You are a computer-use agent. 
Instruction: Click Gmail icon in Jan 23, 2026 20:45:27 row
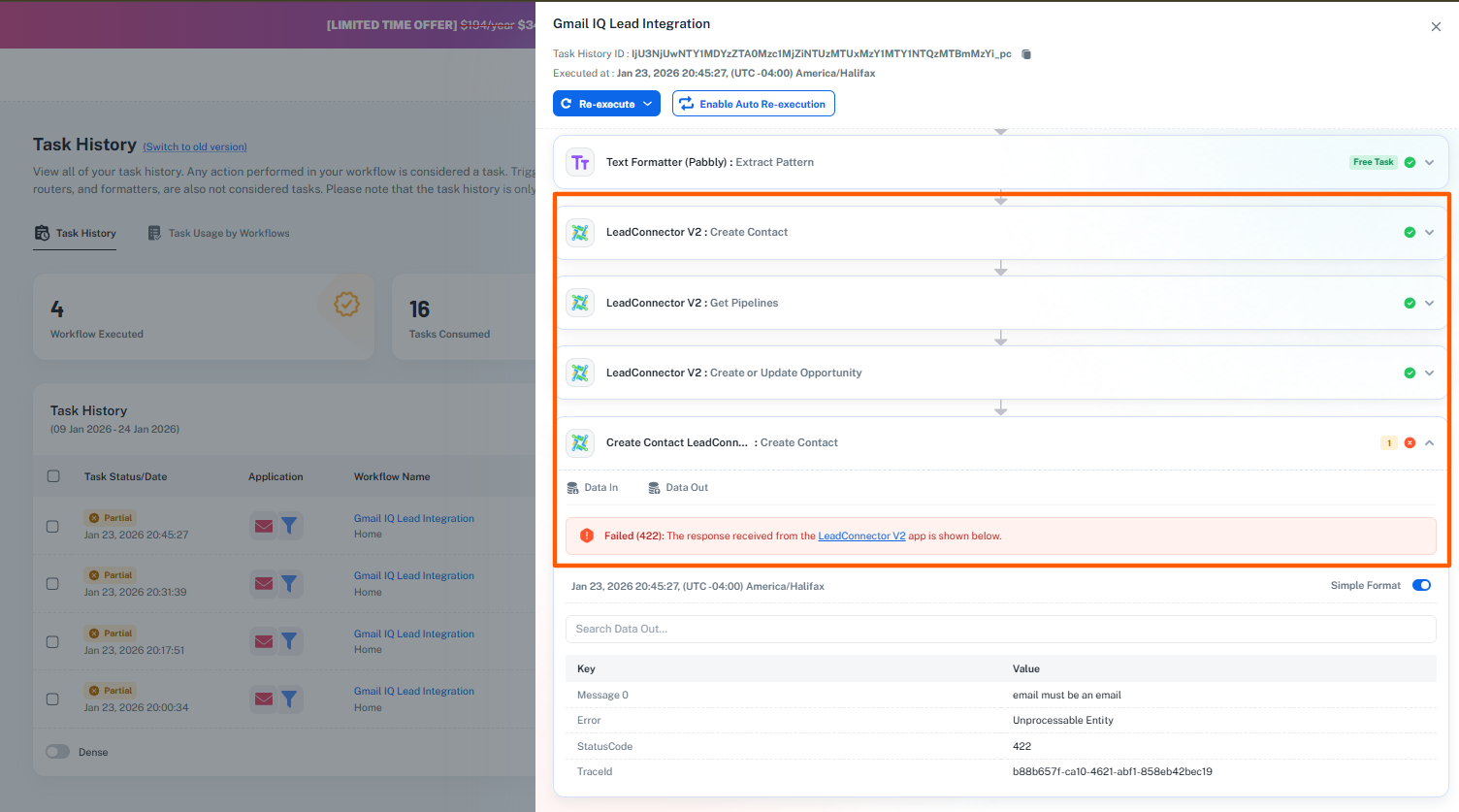[x=264, y=526]
